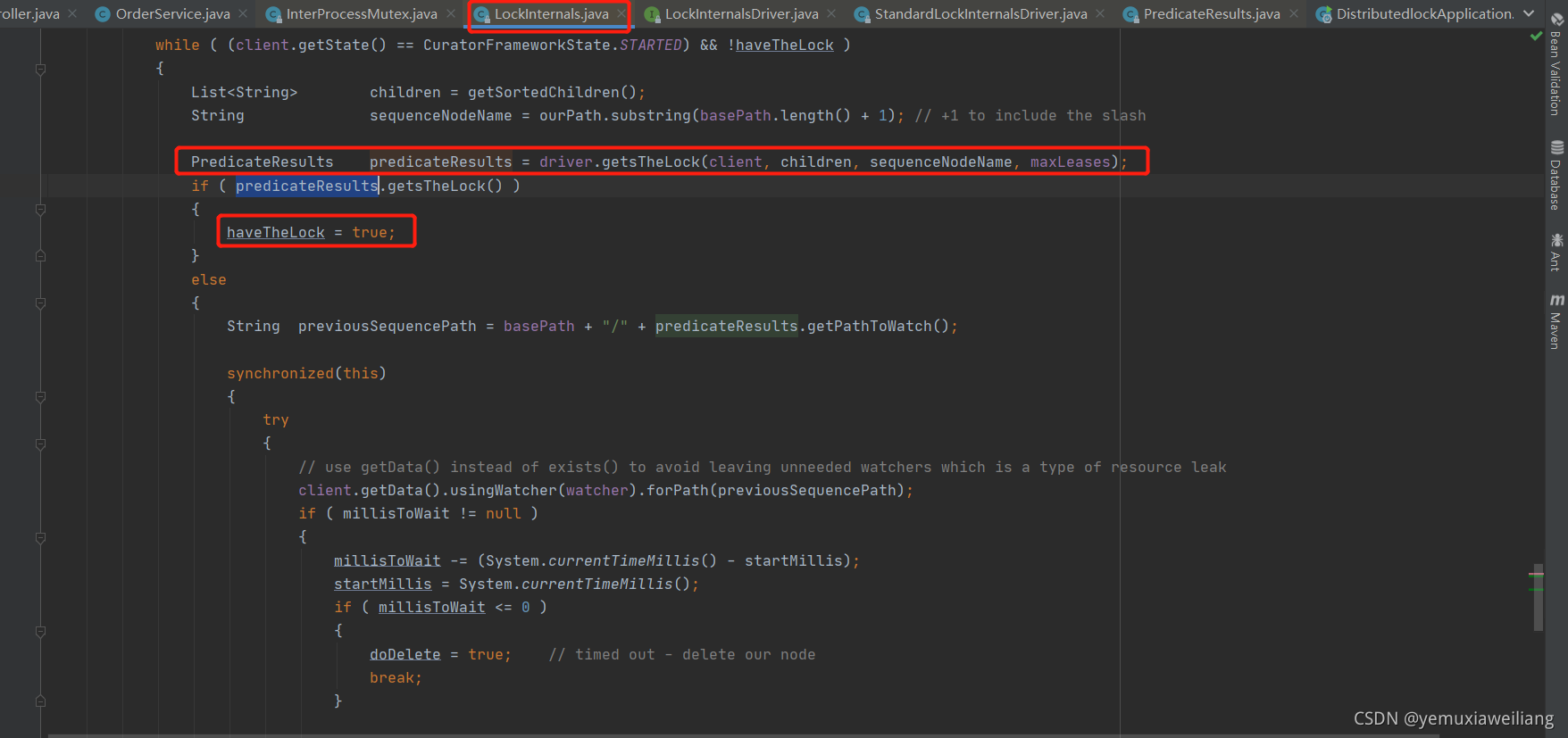Image resolution: width=1568 pixels, height=738 pixels.
Task: Open the Bean Validation tool window
Action: 1556,64
